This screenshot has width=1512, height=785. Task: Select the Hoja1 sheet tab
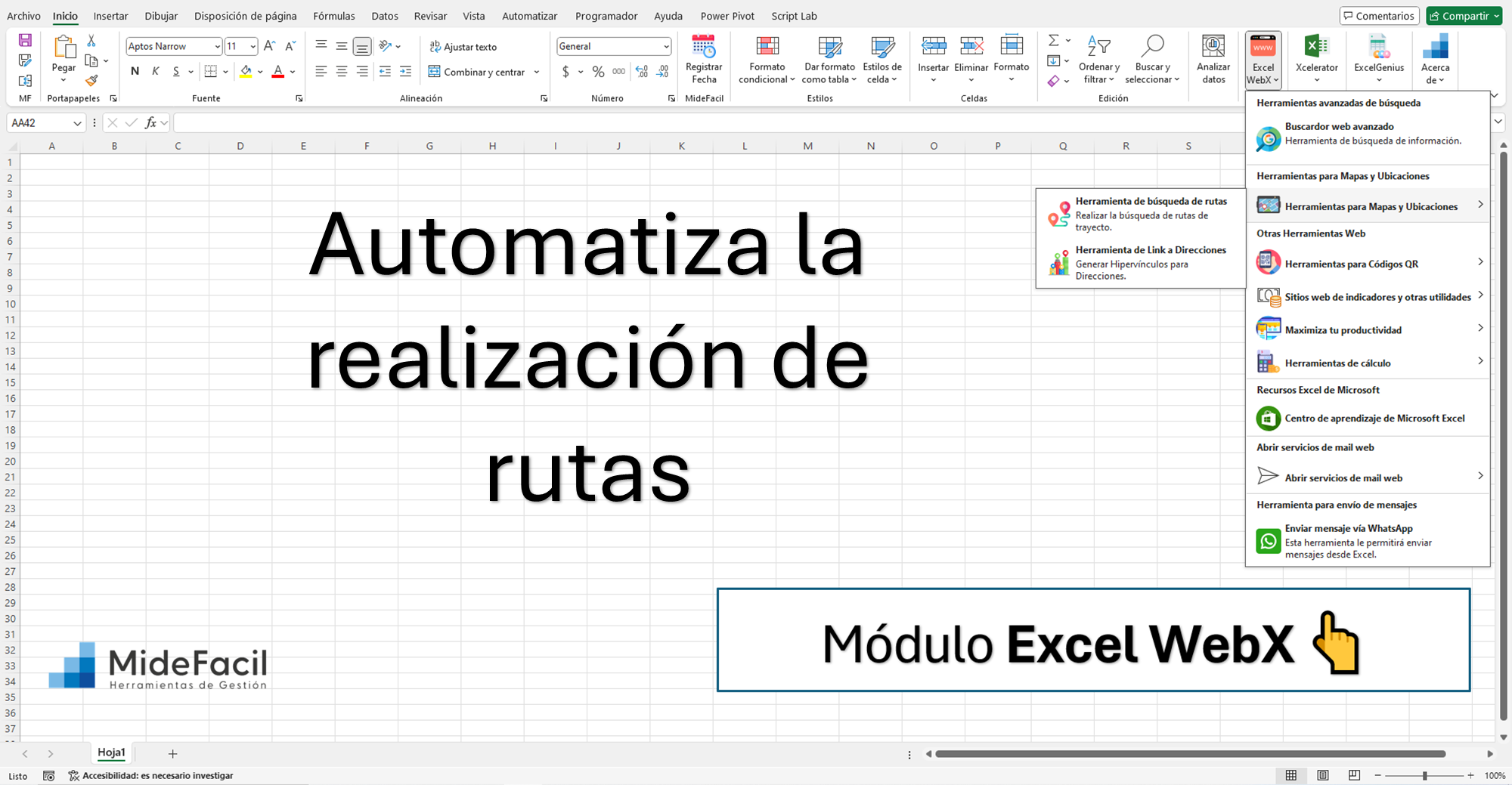pos(111,753)
